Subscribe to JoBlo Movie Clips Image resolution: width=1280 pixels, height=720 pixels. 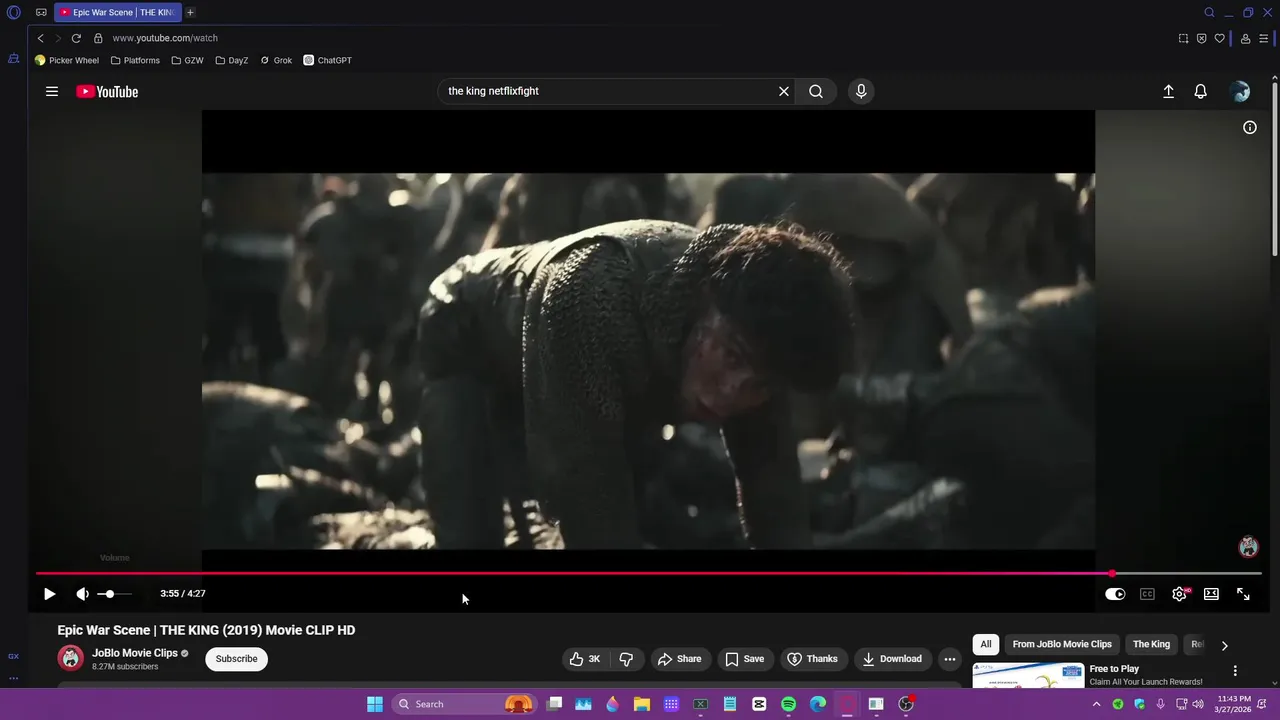[237, 659]
